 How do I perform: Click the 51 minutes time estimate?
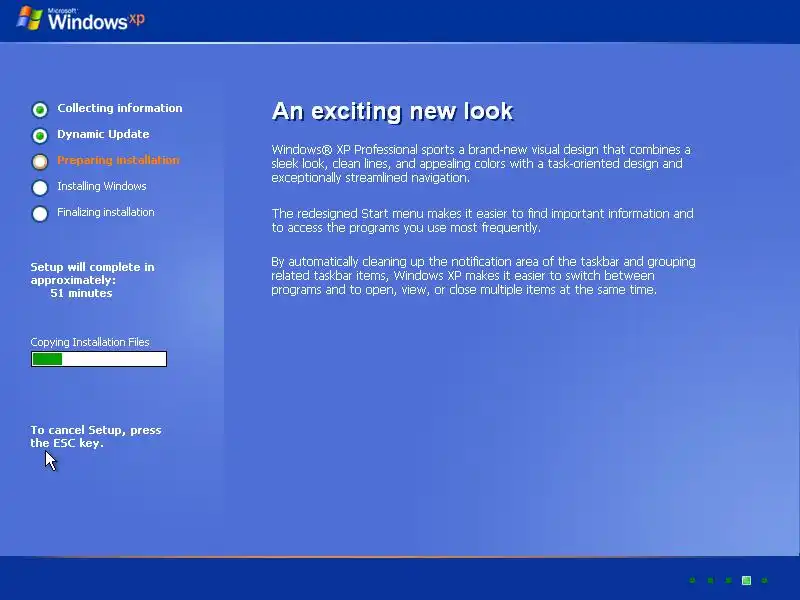coord(81,293)
